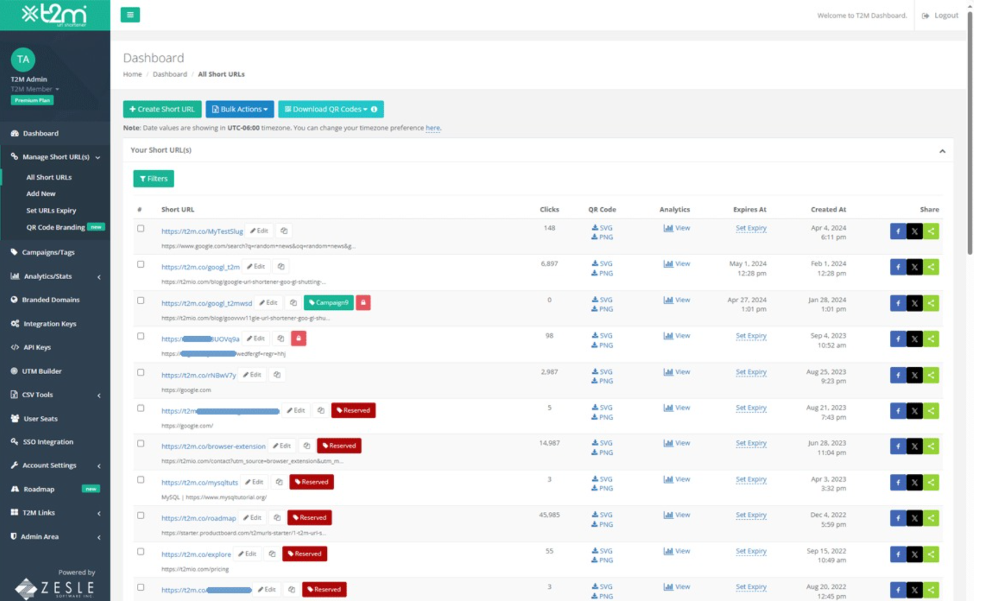This screenshot has height=601, width=990.
Task: Open the Bulk Actions dropdown
Action: [239, 109]
